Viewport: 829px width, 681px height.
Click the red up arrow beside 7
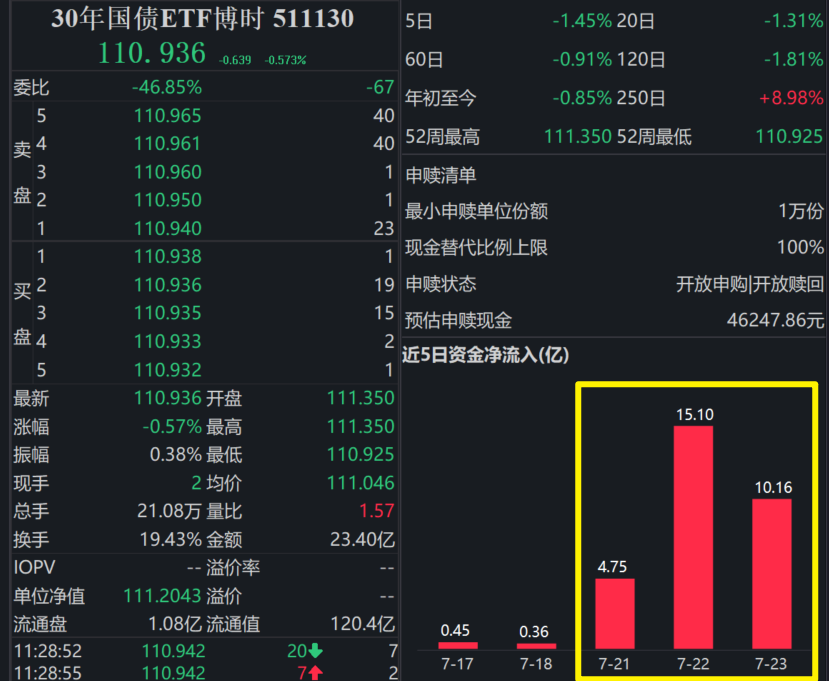click(316, 673)
